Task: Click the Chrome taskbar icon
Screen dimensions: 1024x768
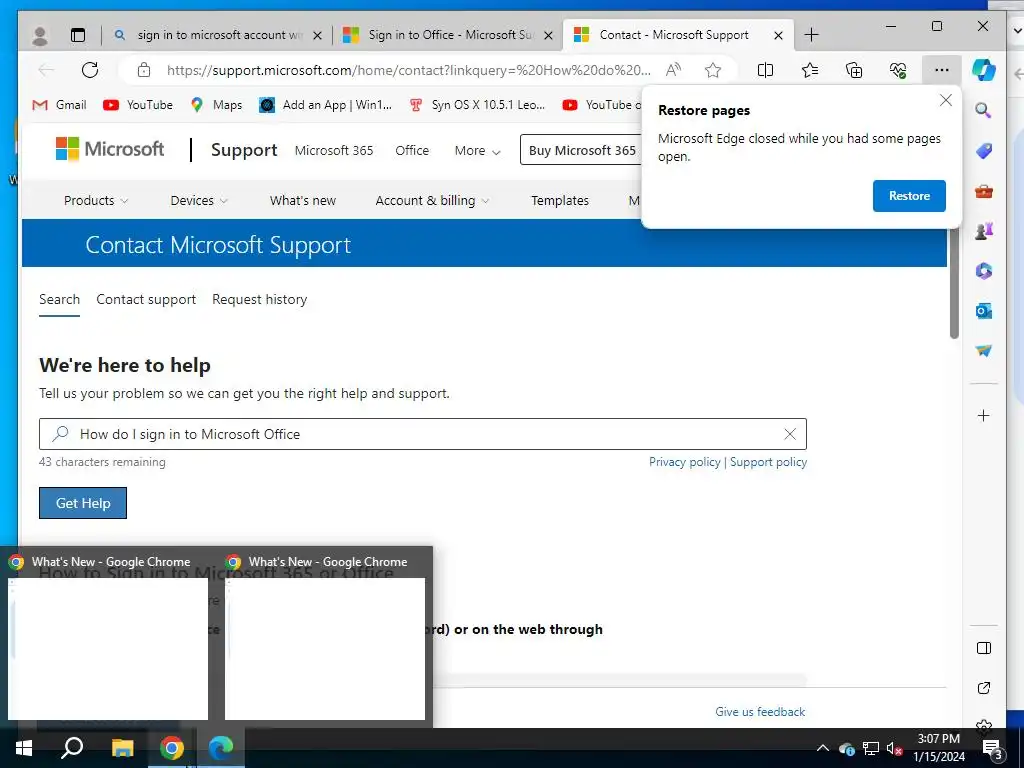Action: click(x=172, y=748)
